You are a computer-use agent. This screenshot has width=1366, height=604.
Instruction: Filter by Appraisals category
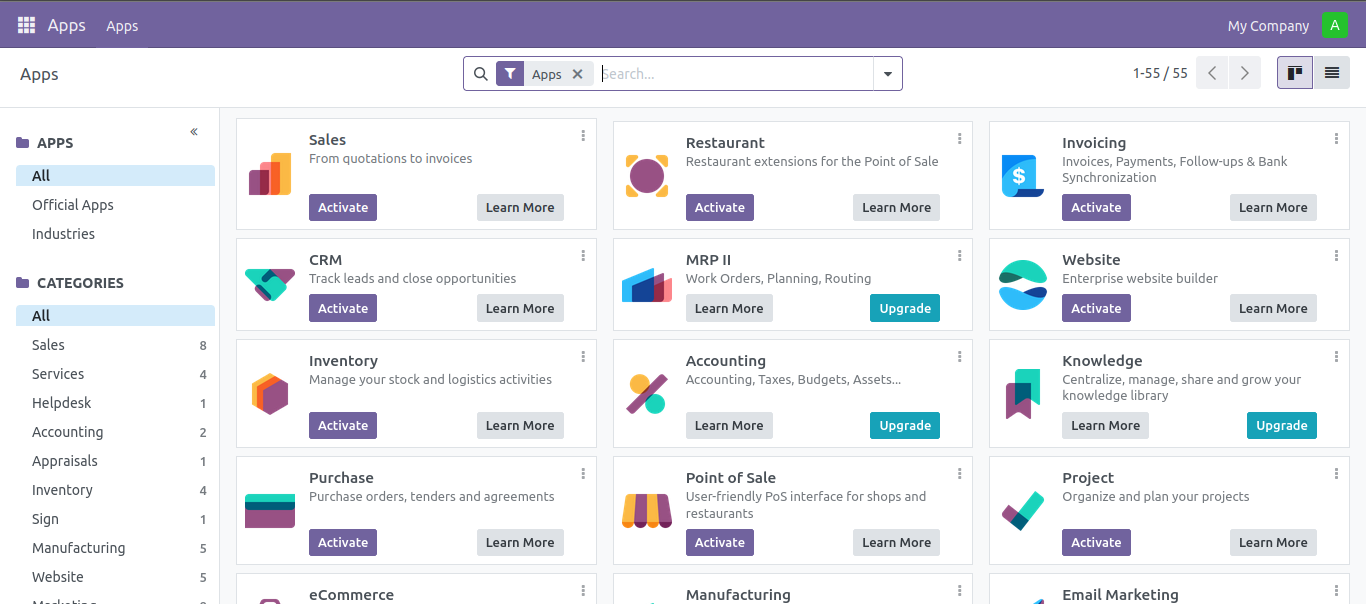pyautogui.click(x=115, y=461)
